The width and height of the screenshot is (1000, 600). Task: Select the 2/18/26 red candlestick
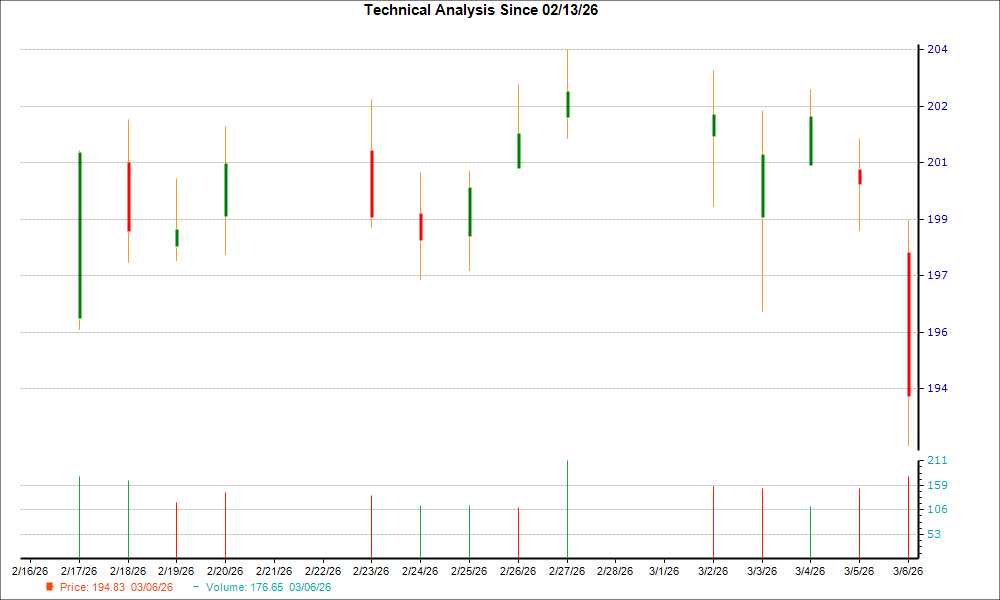coord(129,197)
